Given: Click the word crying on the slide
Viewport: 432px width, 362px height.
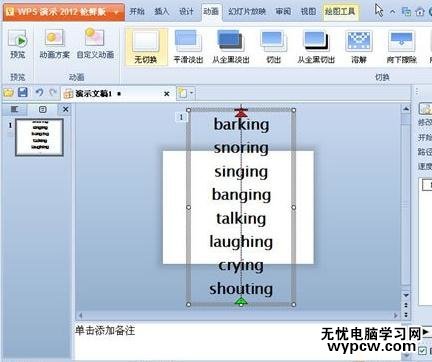Looking at the screenshot, I should click(241, 266).
